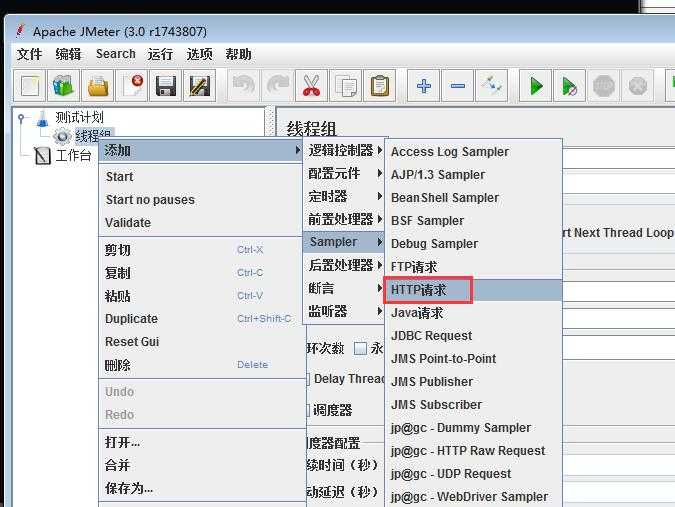This screenshot has width=675, height=507.
Task: Select Debug Sampler
Action: click(x=474, y=244)
